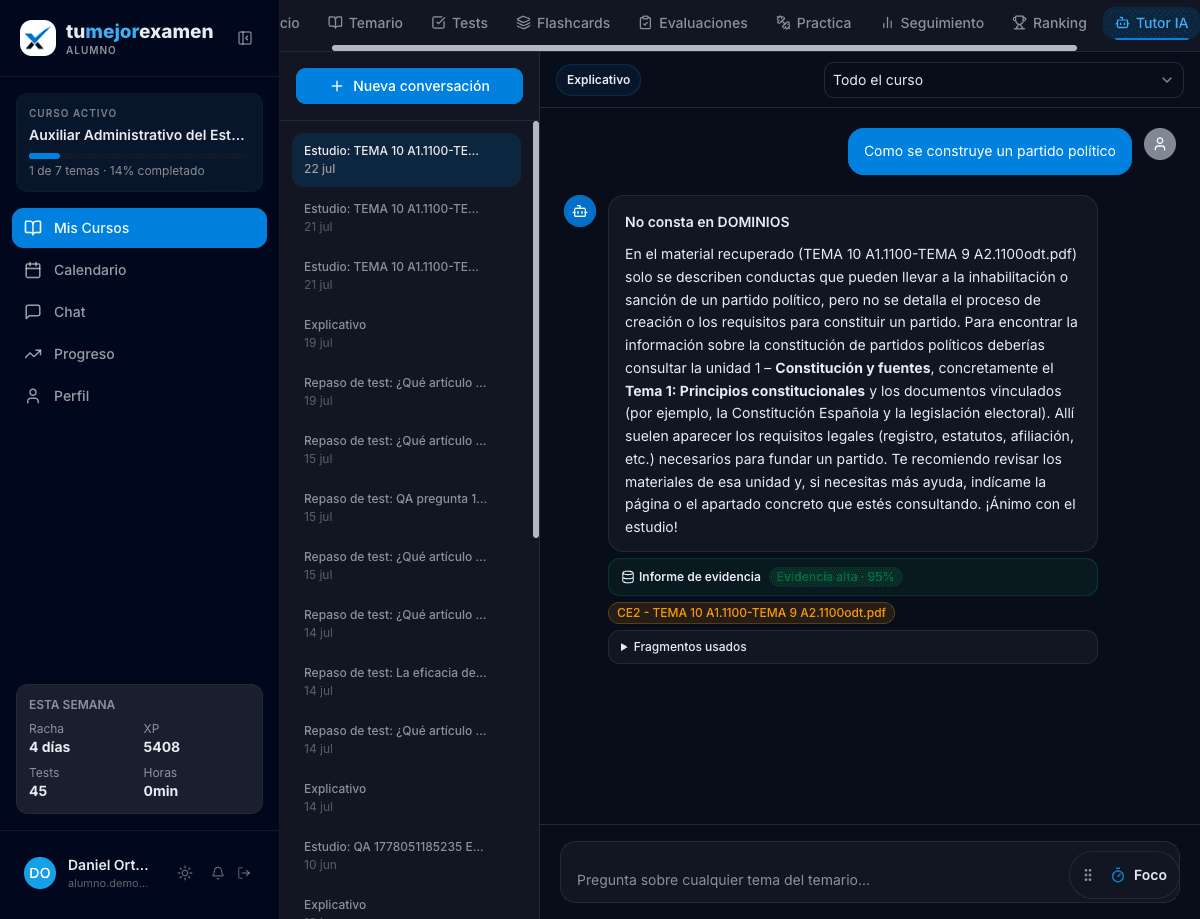Open the Todo el curso dropdown
The height and width of the screenshot is (919, 1200).
pyautogui.click(x=1004, y=80)
